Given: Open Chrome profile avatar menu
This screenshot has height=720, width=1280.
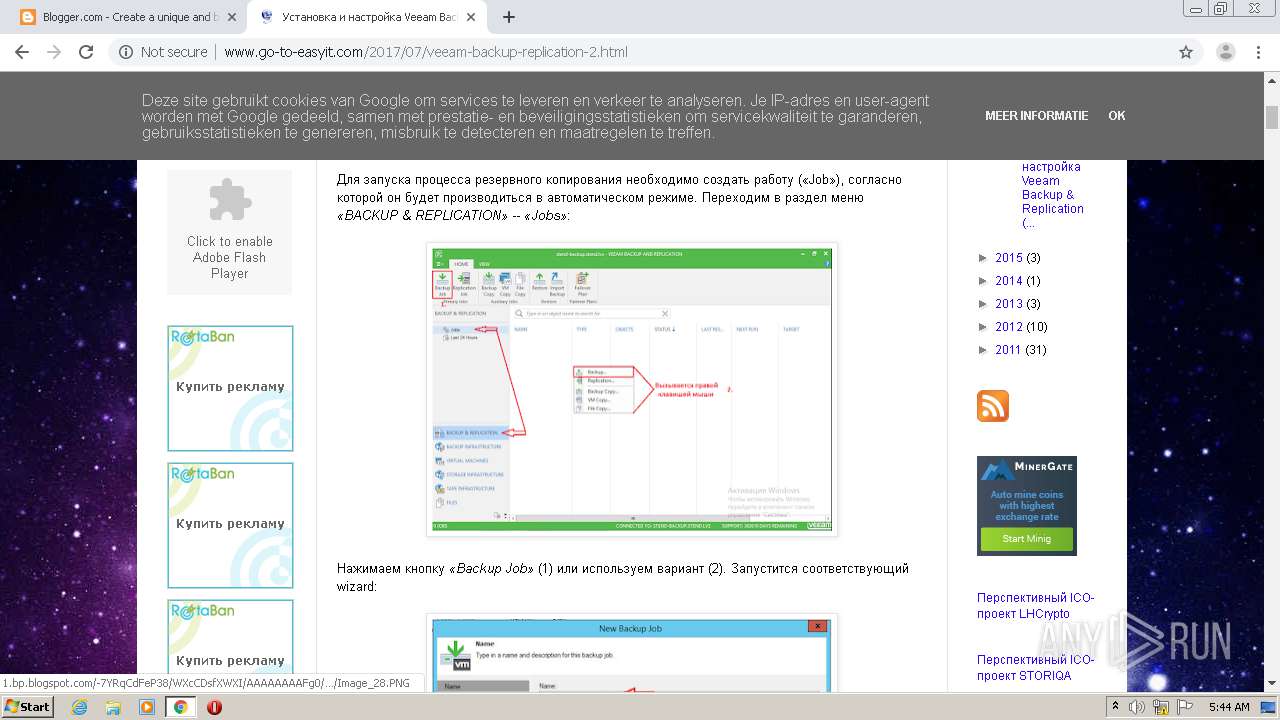Looking at the screenshot, I should 1225,52.
